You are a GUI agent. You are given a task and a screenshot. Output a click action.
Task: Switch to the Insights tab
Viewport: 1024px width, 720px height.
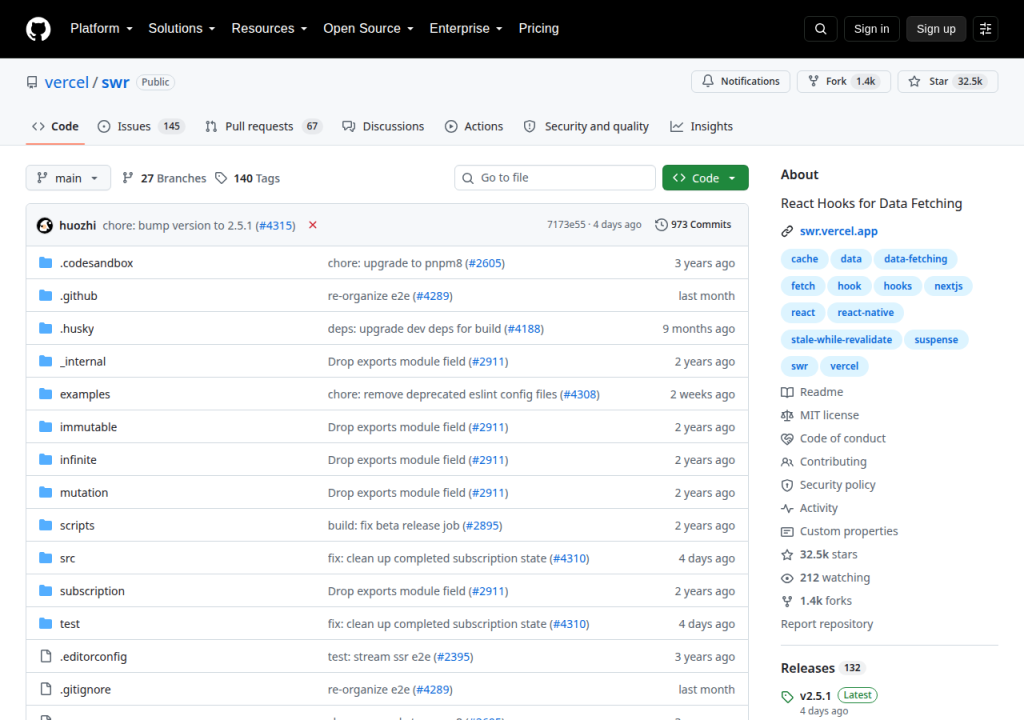point(701,126)
